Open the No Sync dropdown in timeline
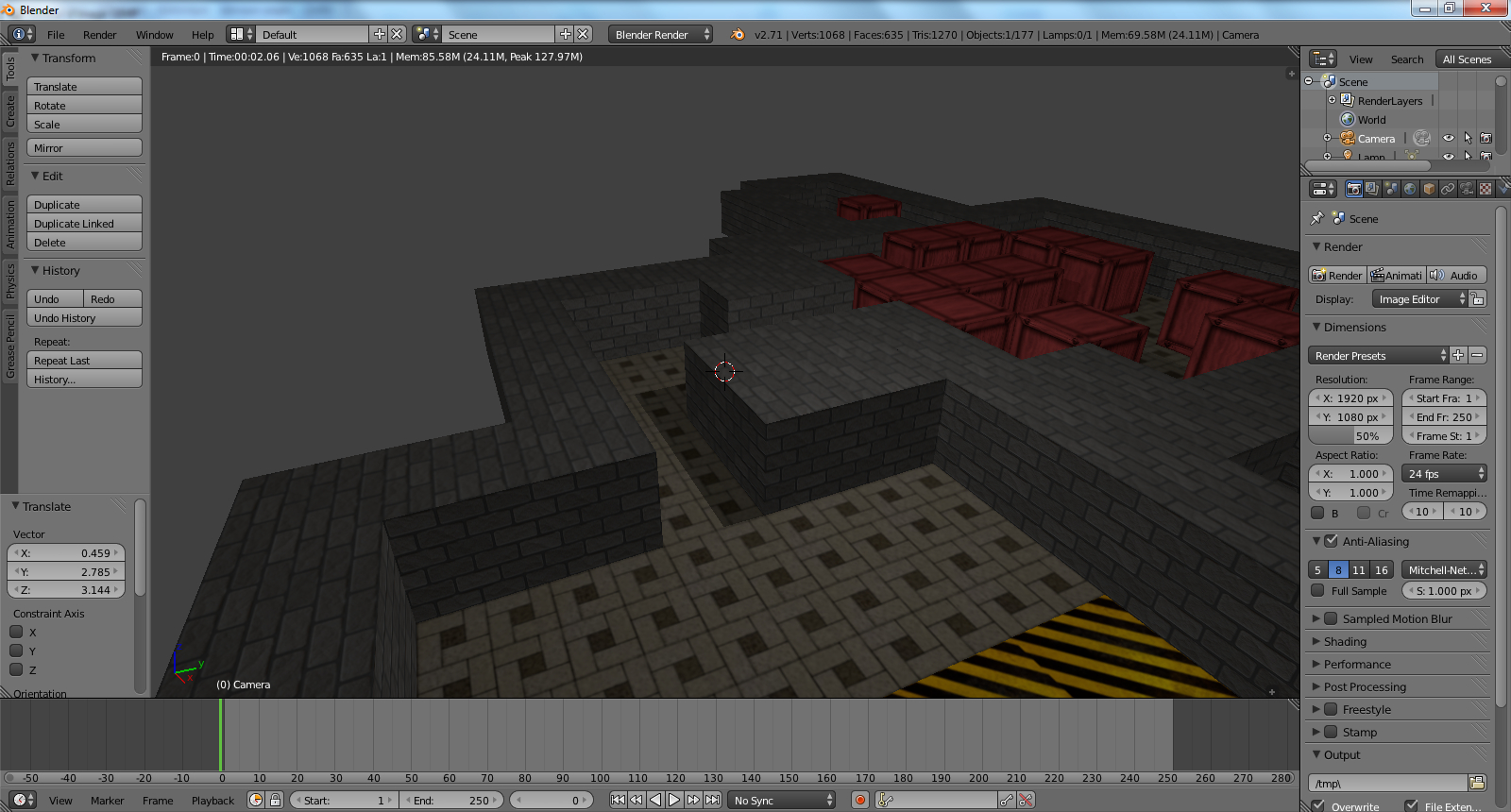1511x812 pixels. tap(782, 800)
